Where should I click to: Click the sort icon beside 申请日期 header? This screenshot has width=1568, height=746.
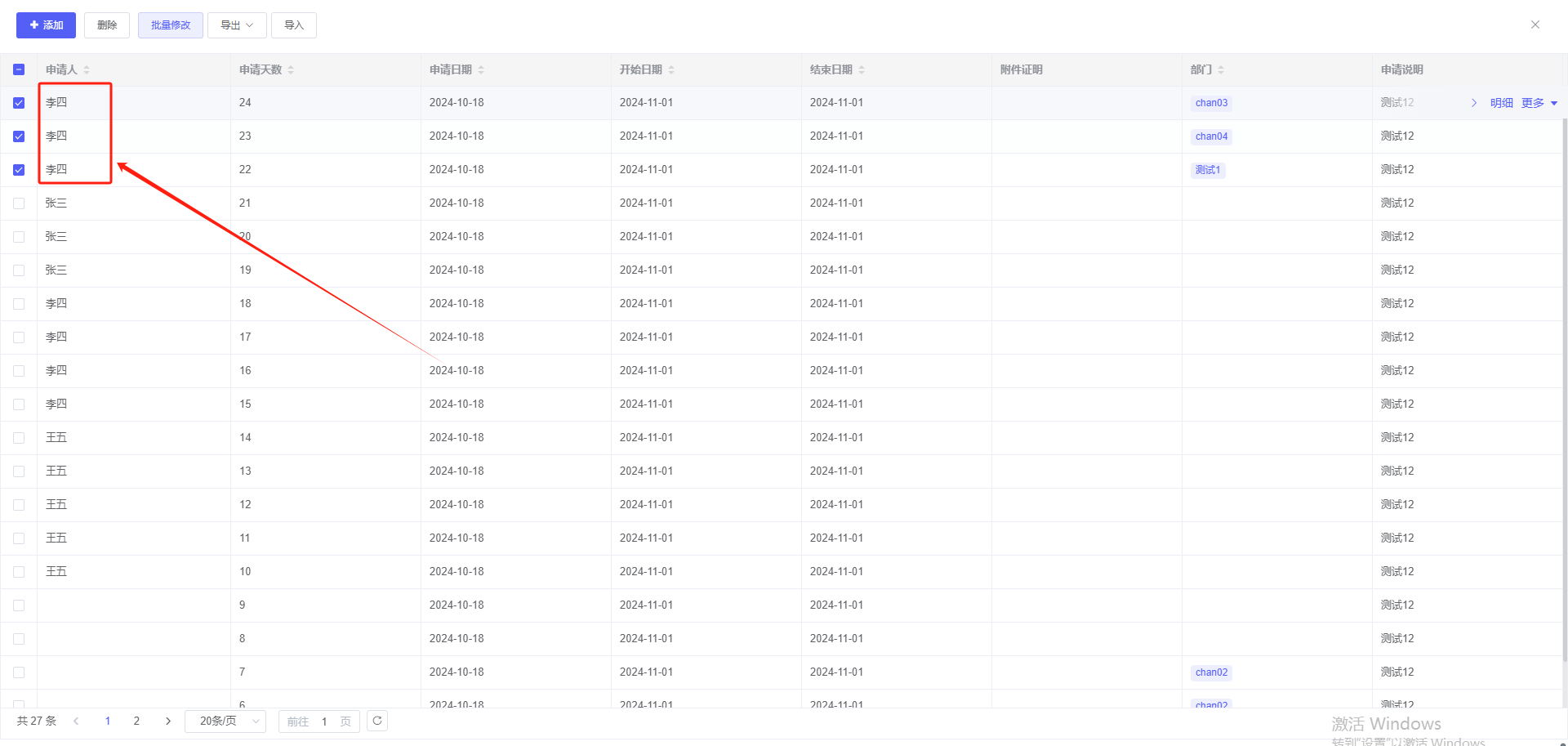coord(481,70)
